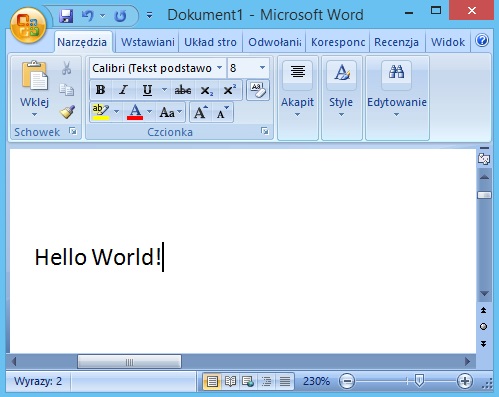
Task: Expand the font color dropdown arrow
Action: (x=149, y=111)
